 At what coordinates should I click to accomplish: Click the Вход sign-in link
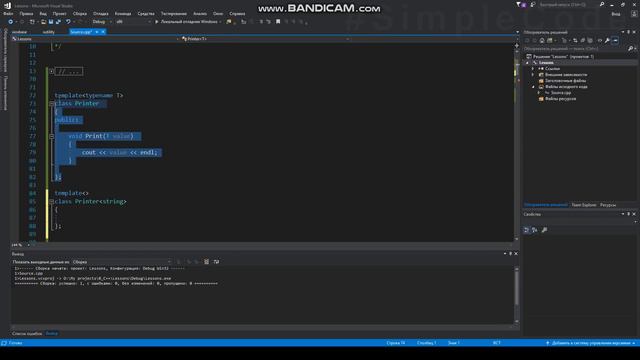[x=616, y=13]
